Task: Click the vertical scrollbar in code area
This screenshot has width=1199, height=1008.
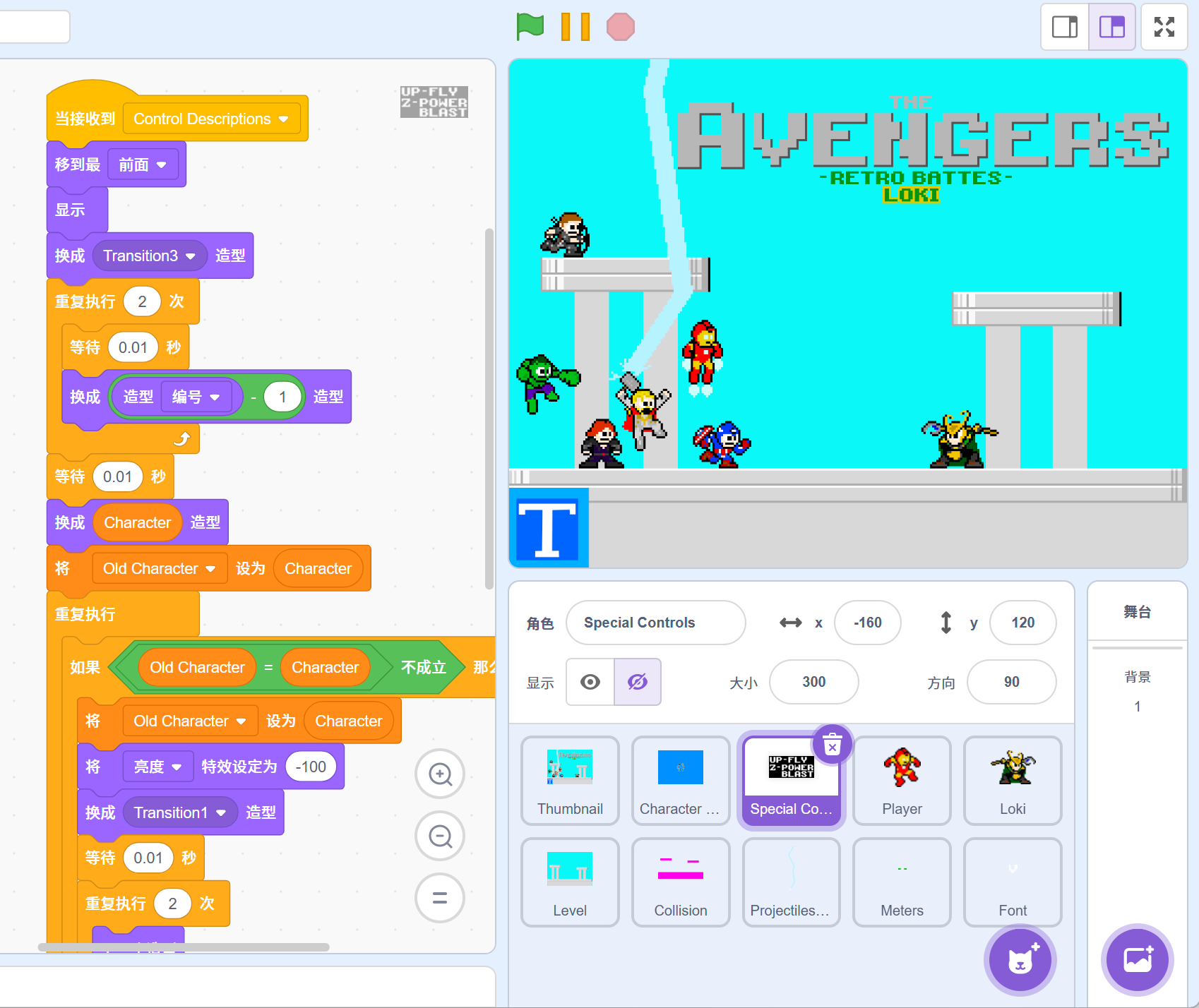Action: click(x=489, y=408)
